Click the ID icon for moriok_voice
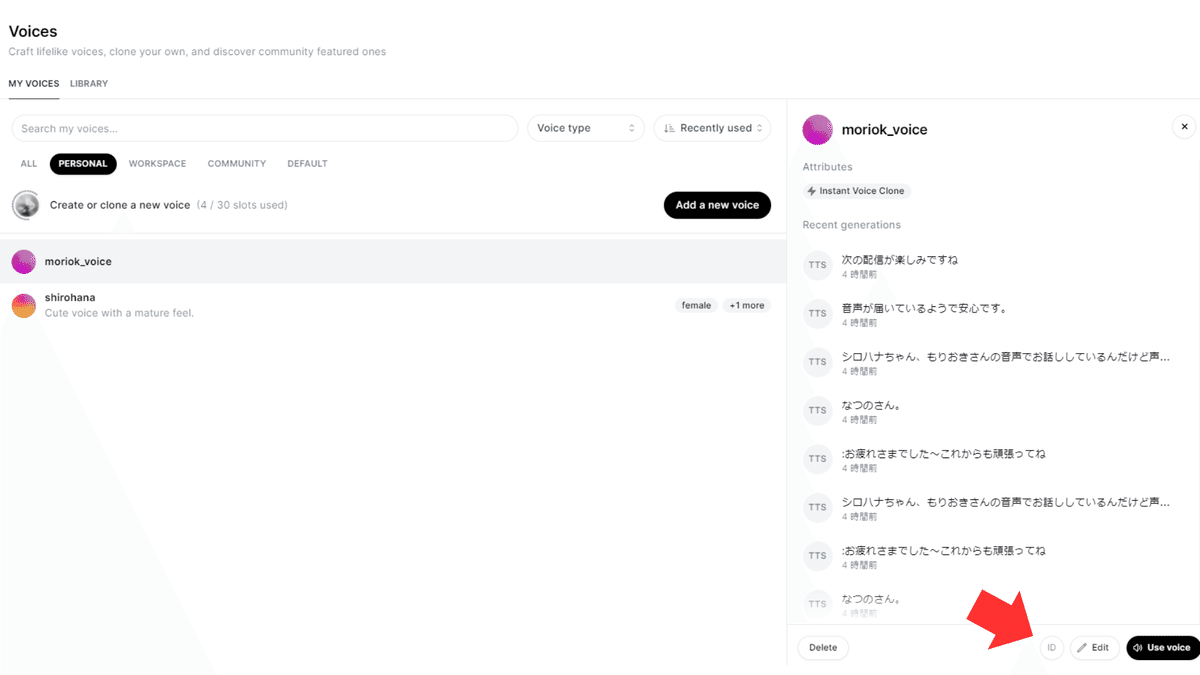Screen dimensions: 1200x675 (1051, 647)
